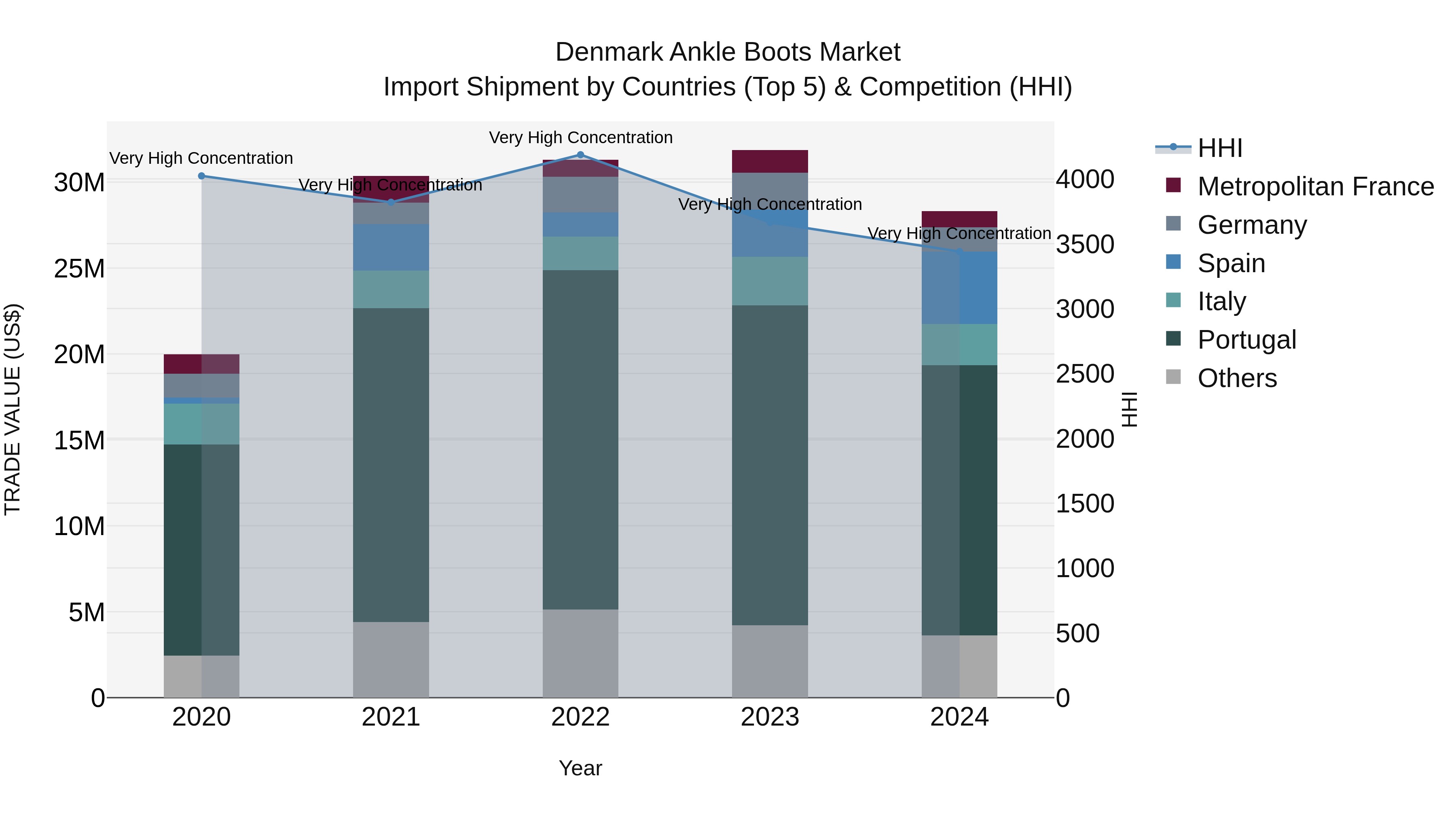Toggle Portugal legend entry
Image resolution: width=1456 pixels, height=819 pixels.
(x=1231, y=340)
